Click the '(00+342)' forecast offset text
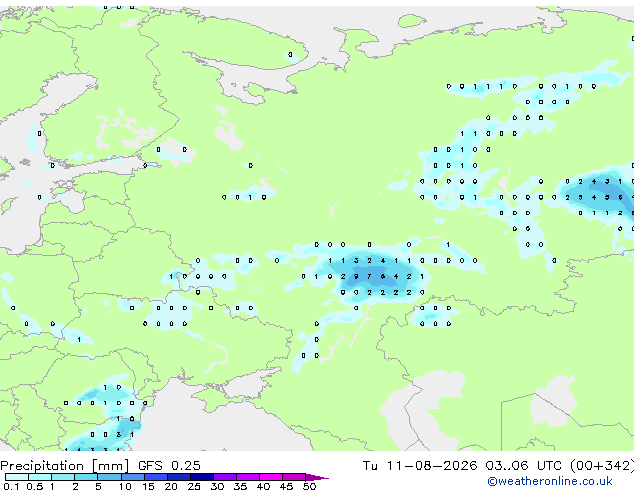This screenshot has width=634, height=490. 602,466
